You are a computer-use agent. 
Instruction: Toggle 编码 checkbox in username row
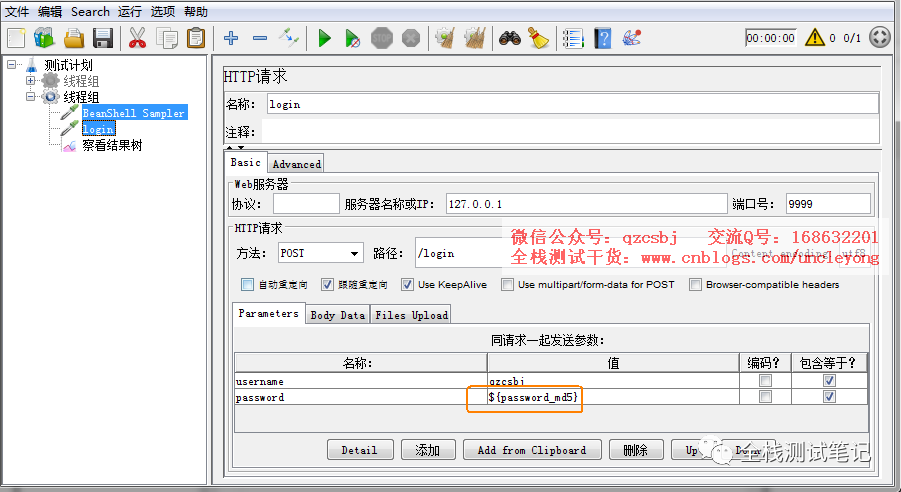tap(765, 380)
